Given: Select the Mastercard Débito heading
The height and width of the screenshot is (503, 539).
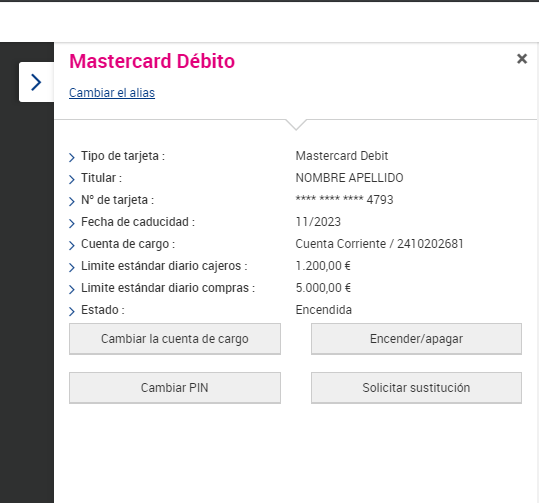Looking at the screenshot, I should click(152, 61).
